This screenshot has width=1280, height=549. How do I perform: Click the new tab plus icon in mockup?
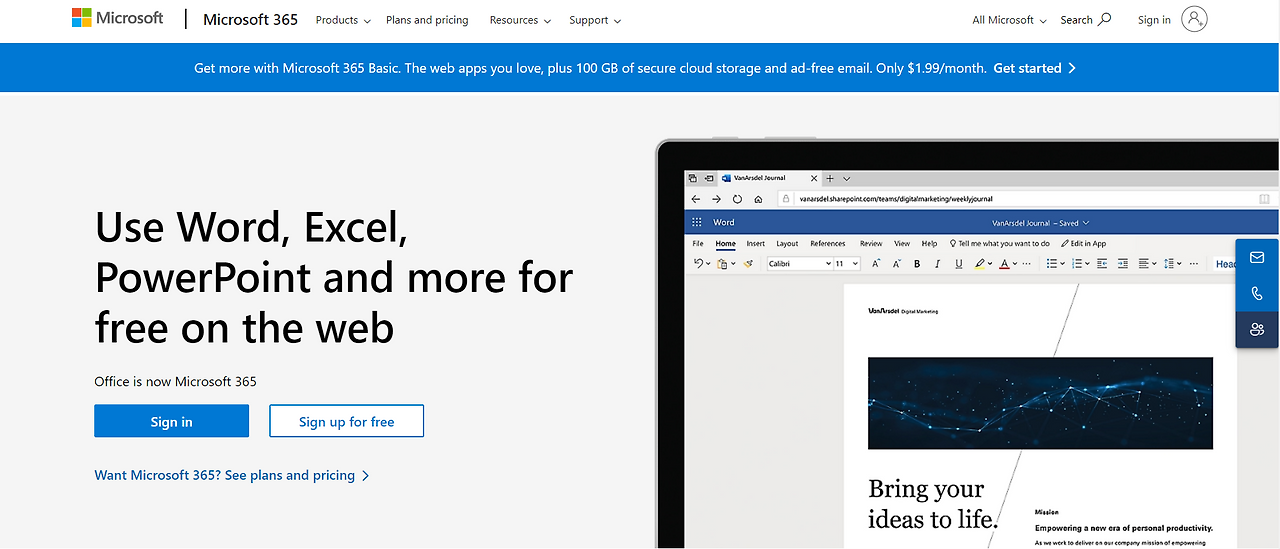[x=830, y=178]
